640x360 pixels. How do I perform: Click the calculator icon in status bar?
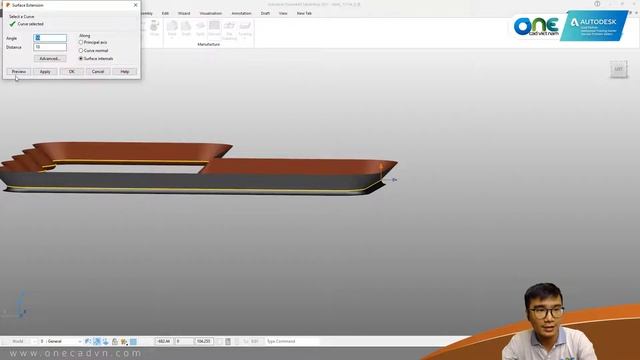(228, 341)
